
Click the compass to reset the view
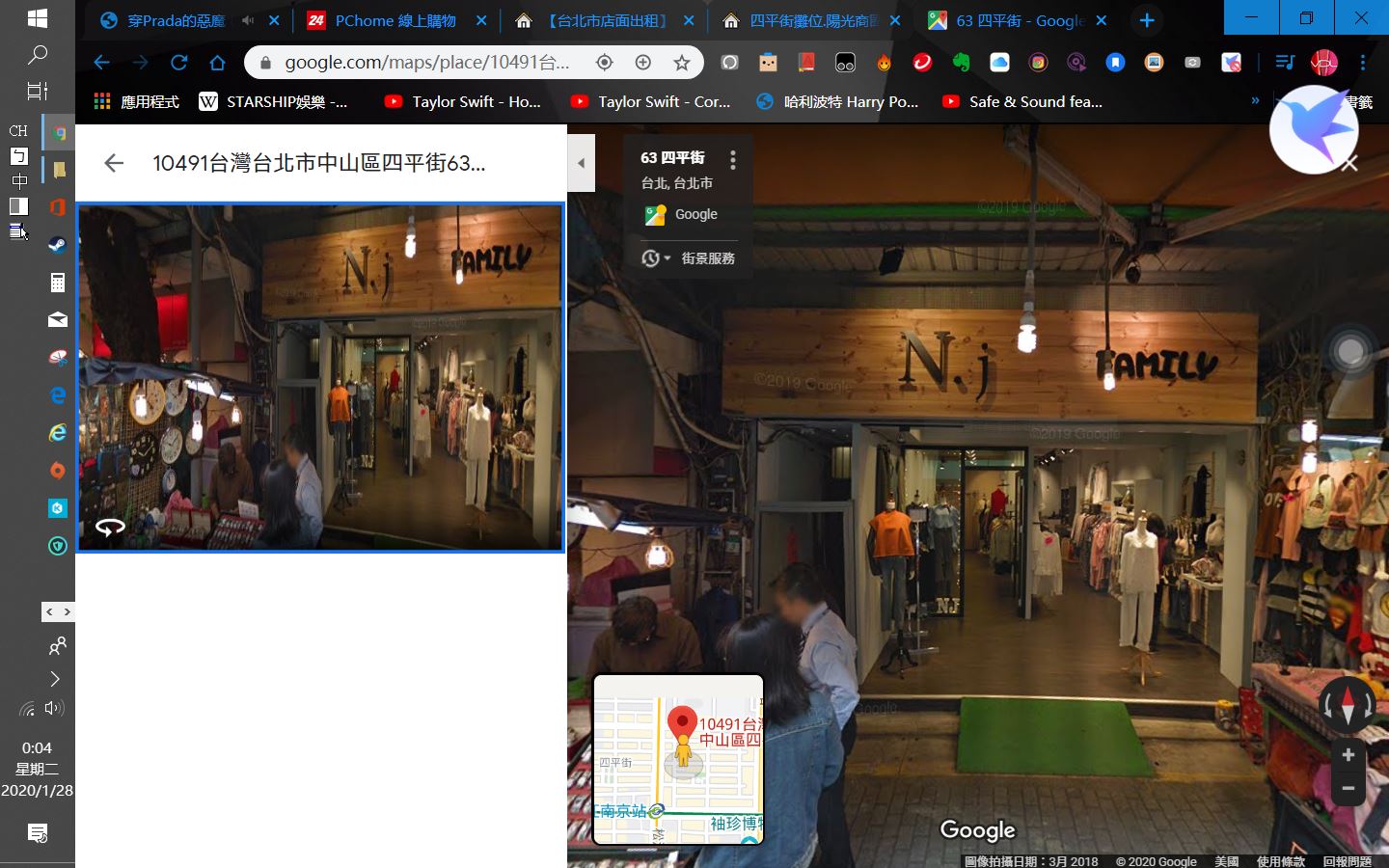click(x=1348, y=705)
